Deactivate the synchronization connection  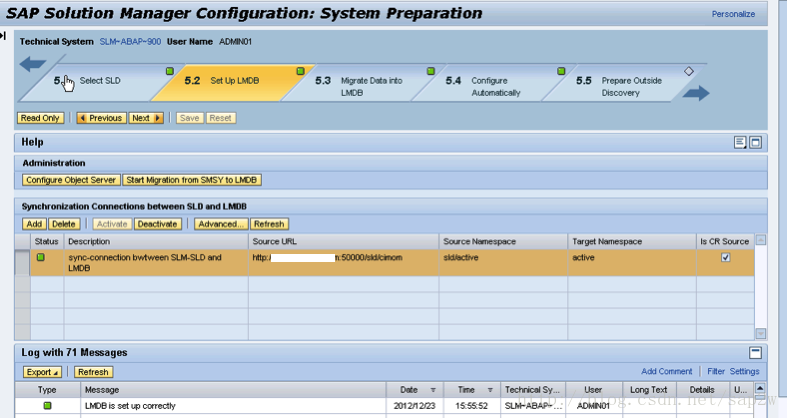157,224
